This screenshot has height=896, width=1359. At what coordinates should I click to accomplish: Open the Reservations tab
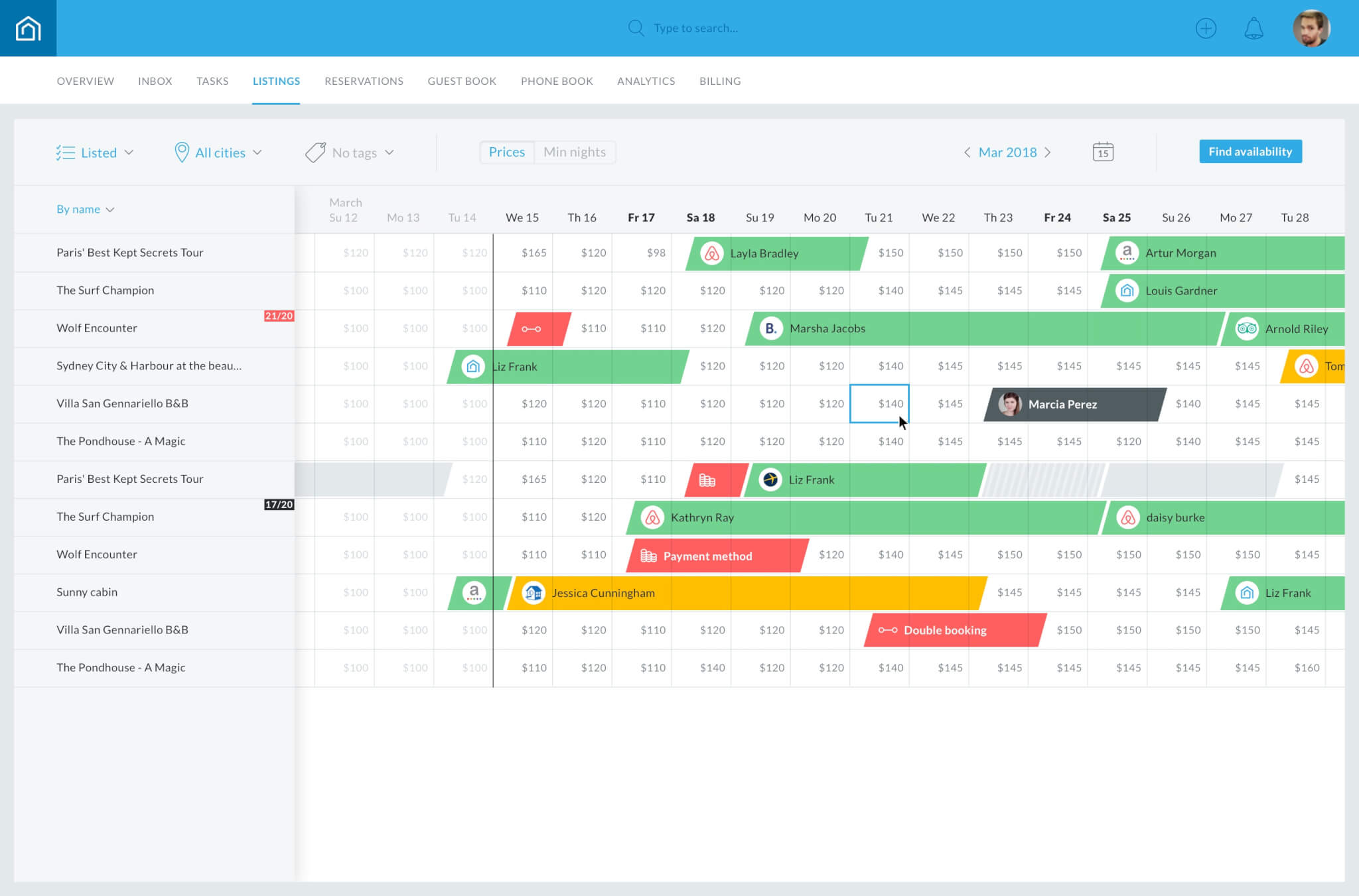pos(364,81)
